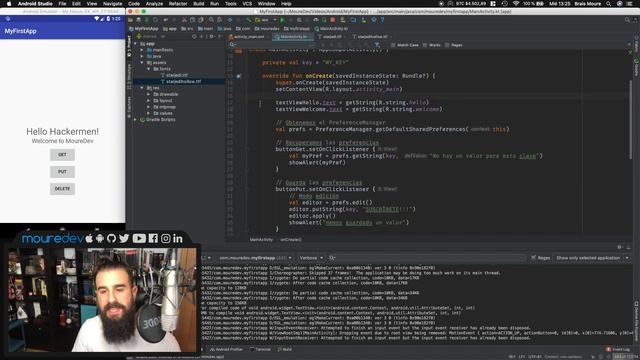Open the Build tool window tab
Screen dimensions: 640x360
point(285,349)
